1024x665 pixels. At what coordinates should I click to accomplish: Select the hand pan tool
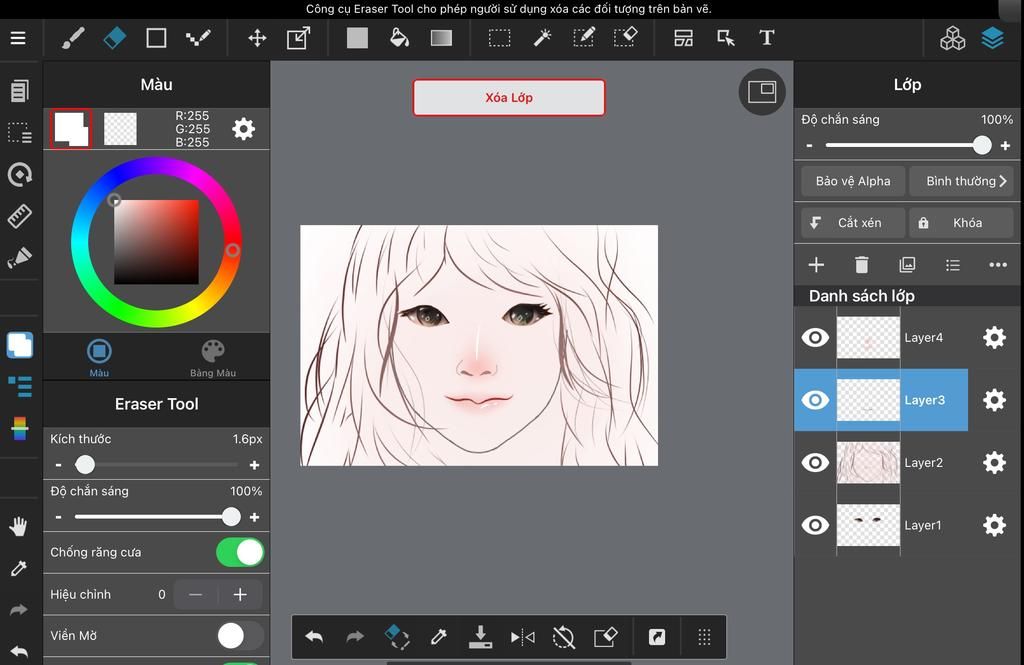tap(19, 527)
